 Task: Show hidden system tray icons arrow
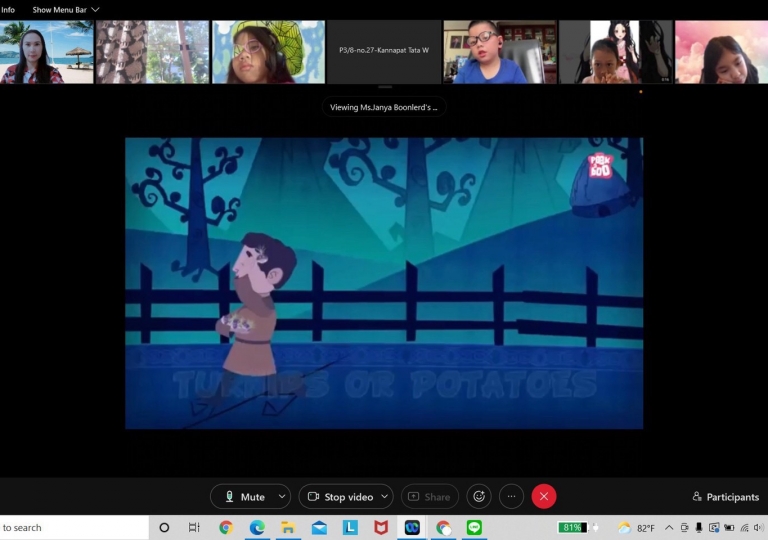coord(669,527)
